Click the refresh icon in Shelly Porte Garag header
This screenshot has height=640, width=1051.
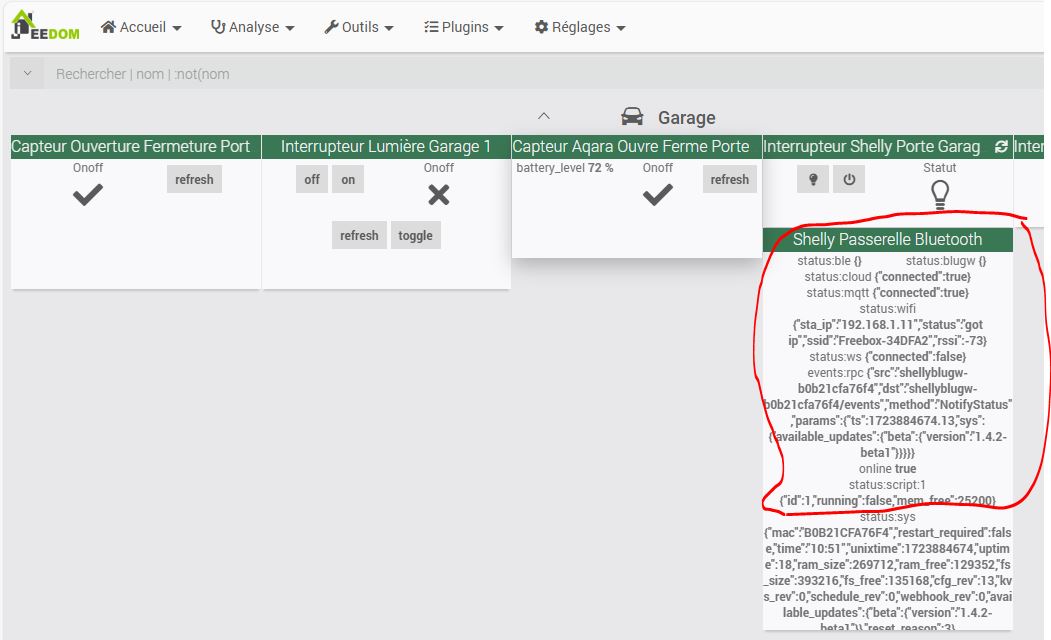(1001, 146)
